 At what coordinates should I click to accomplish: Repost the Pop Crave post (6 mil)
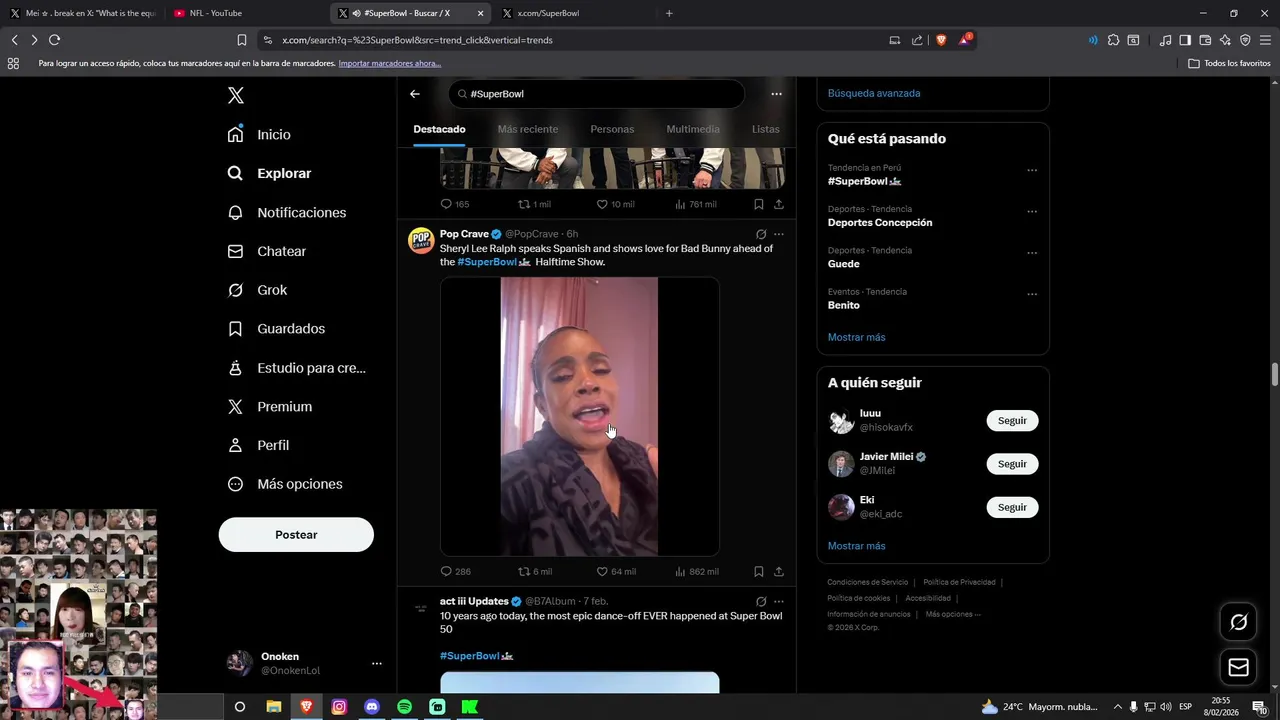[534, 572]
